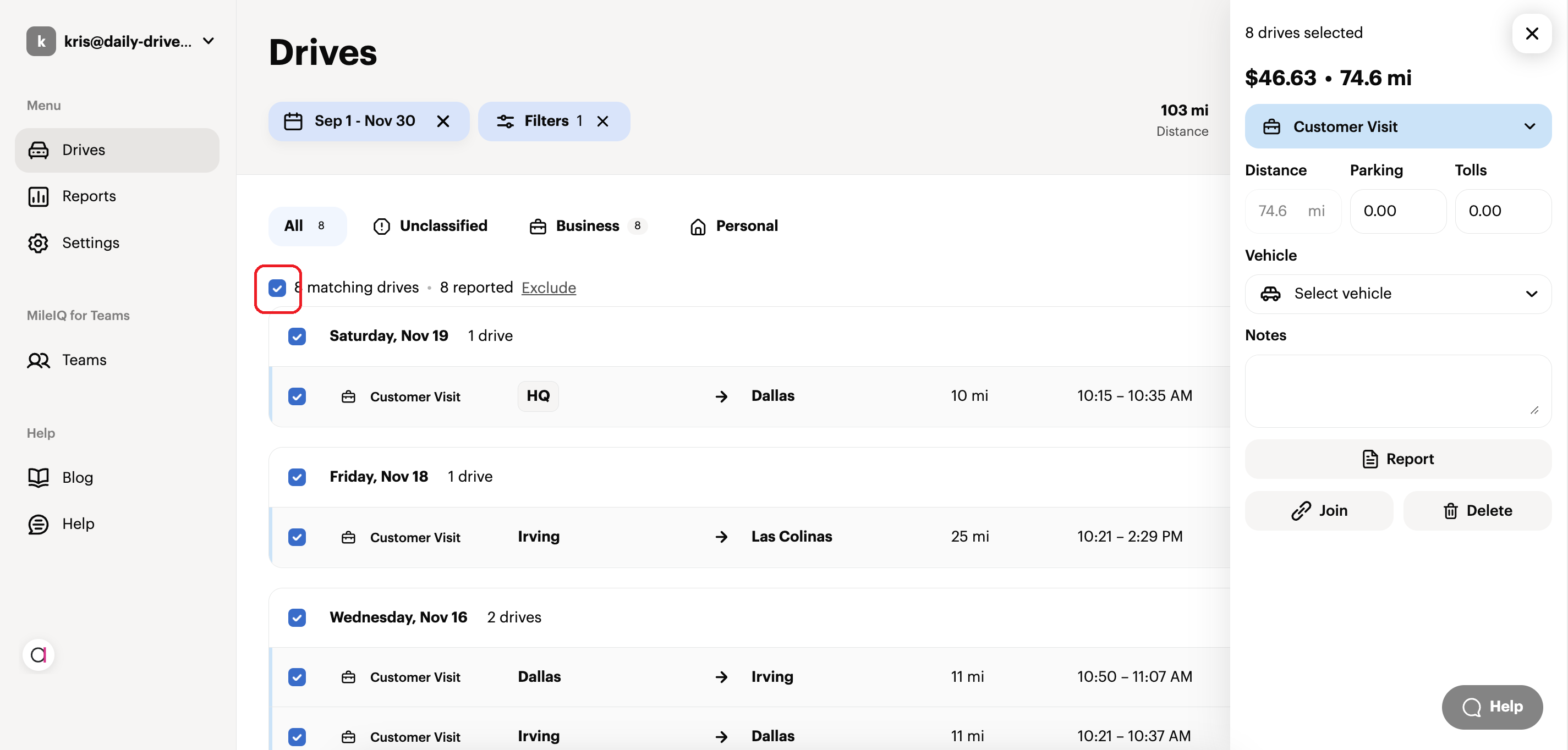
Task: Open the floating Help chat widget
Action: (x=1492, y=707)
